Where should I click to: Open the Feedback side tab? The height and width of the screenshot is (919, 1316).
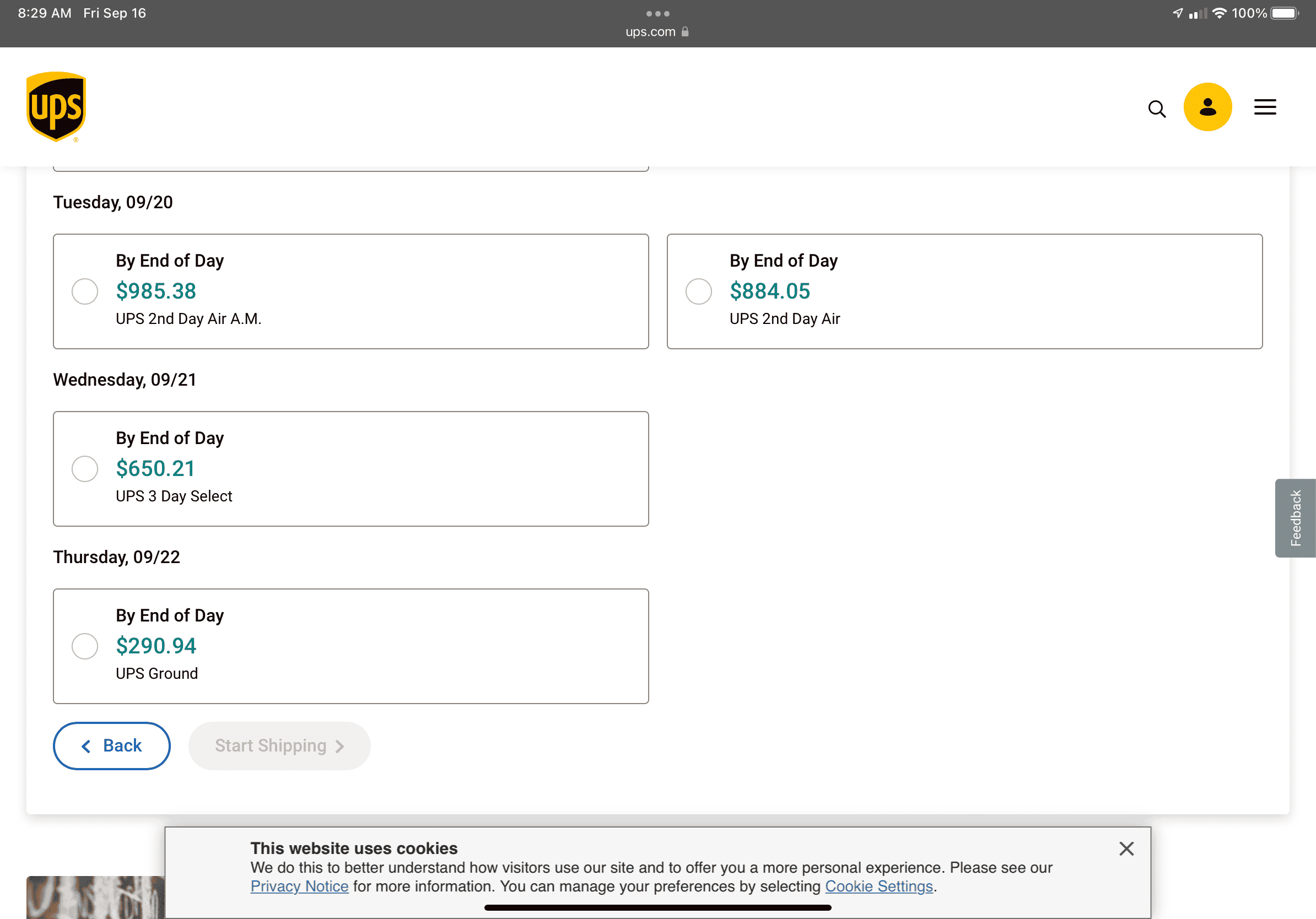(1296, 518)
